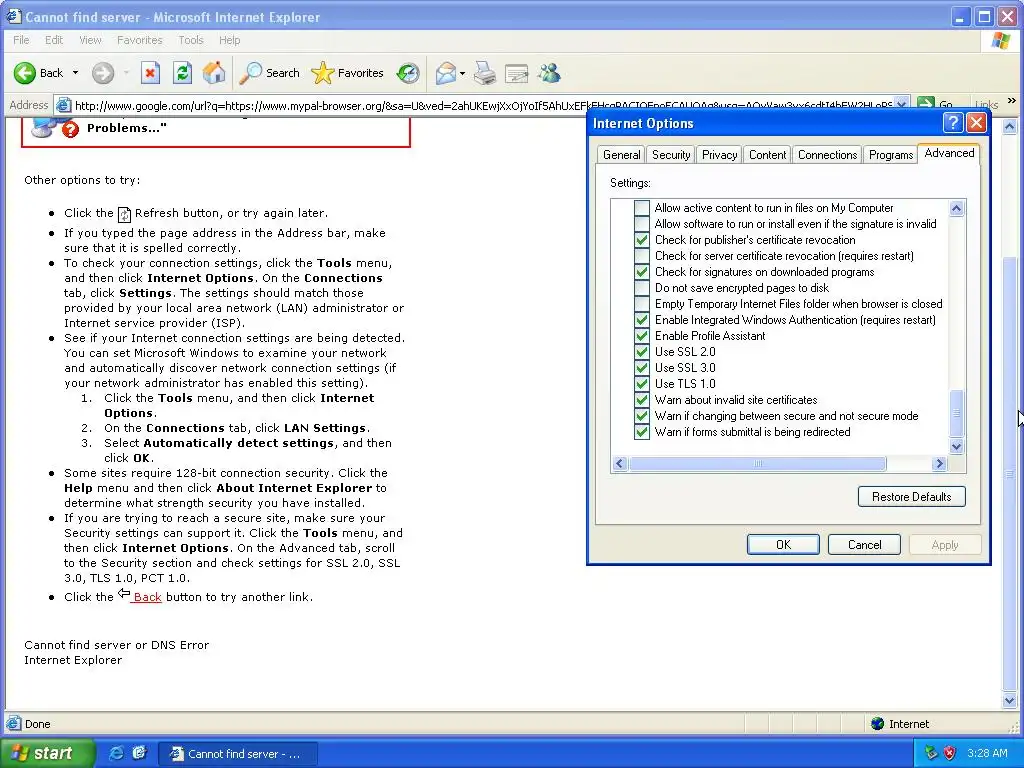
Task: Click the Restore Defaults button
Action: [912, 496]
